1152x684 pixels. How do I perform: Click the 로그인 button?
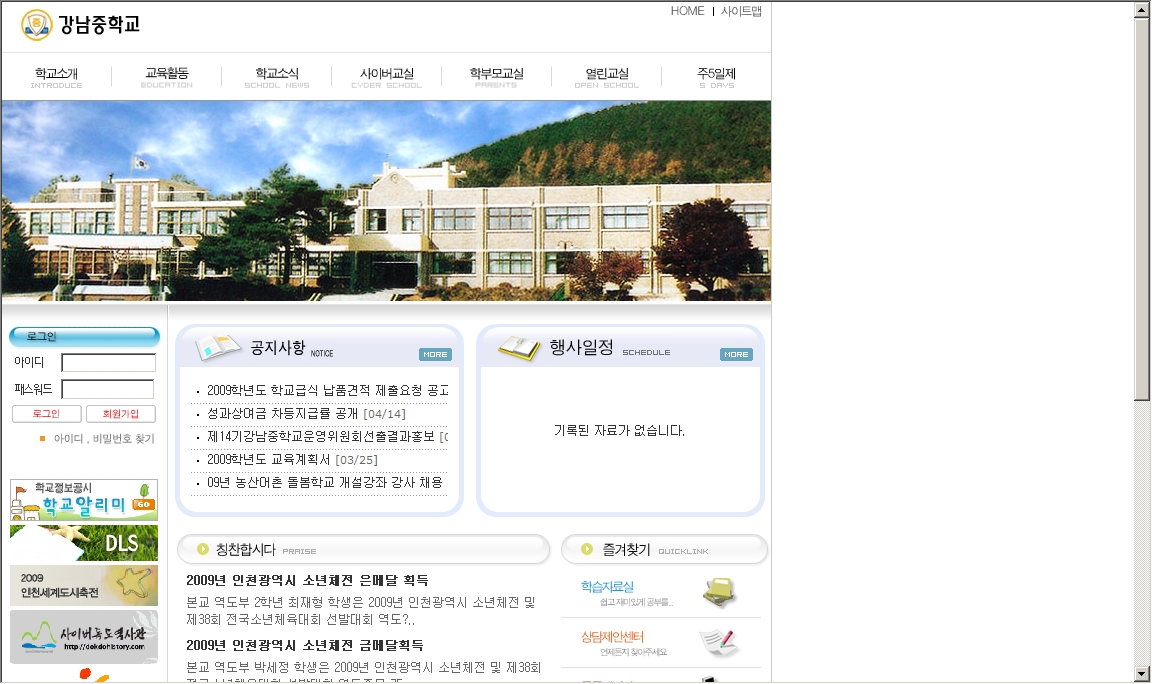46,414
